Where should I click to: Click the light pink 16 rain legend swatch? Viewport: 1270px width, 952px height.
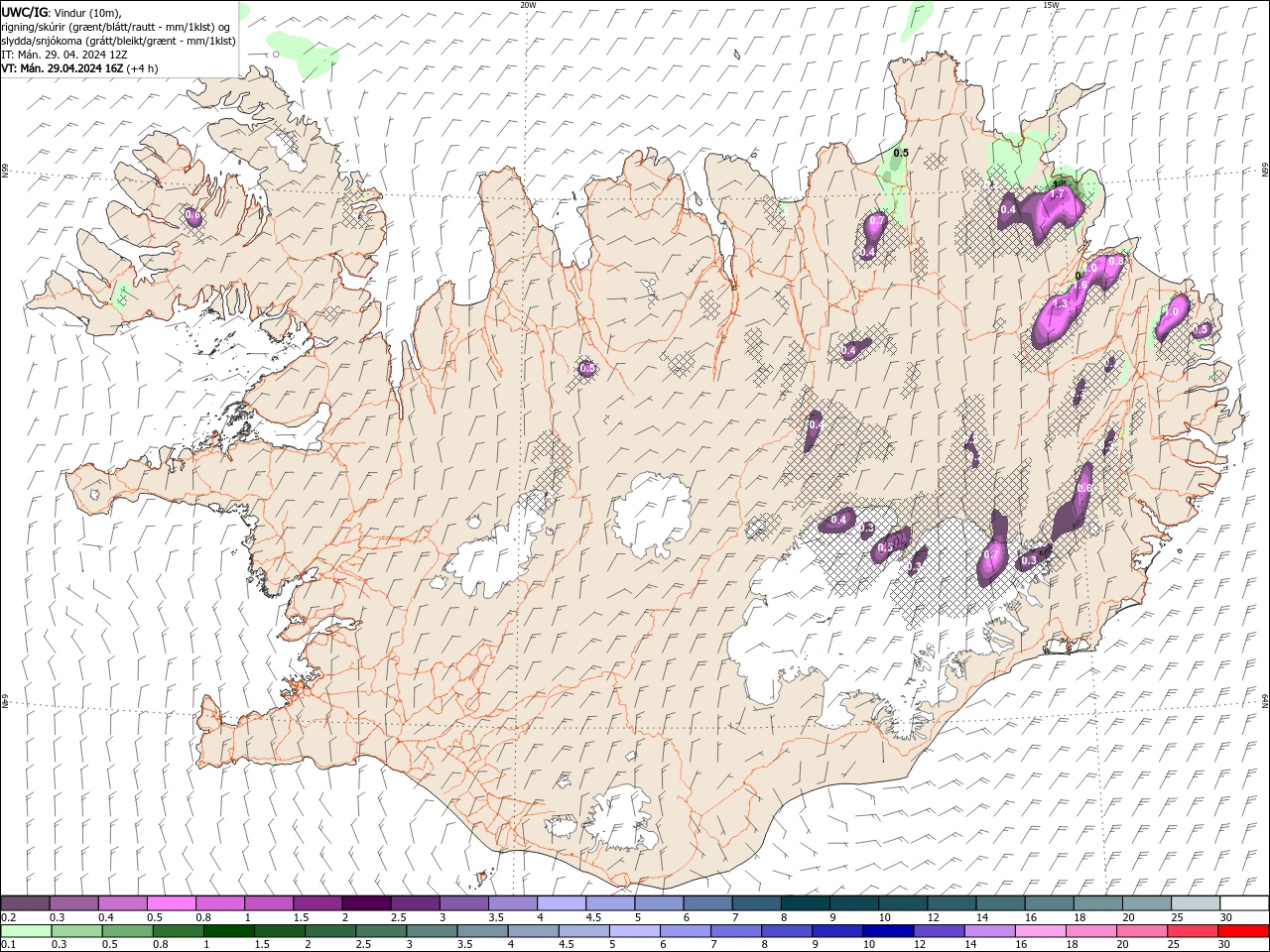point(1041,931)
